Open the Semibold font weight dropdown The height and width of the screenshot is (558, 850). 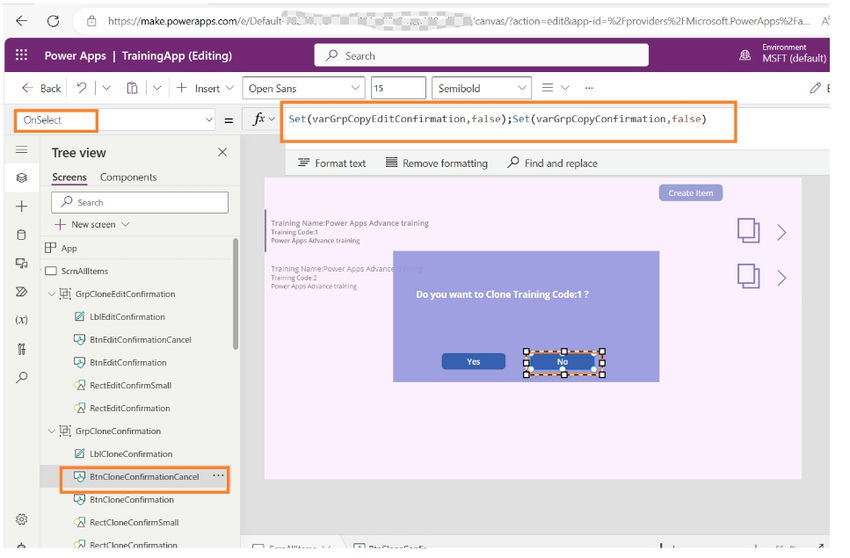tap(481, 88)
